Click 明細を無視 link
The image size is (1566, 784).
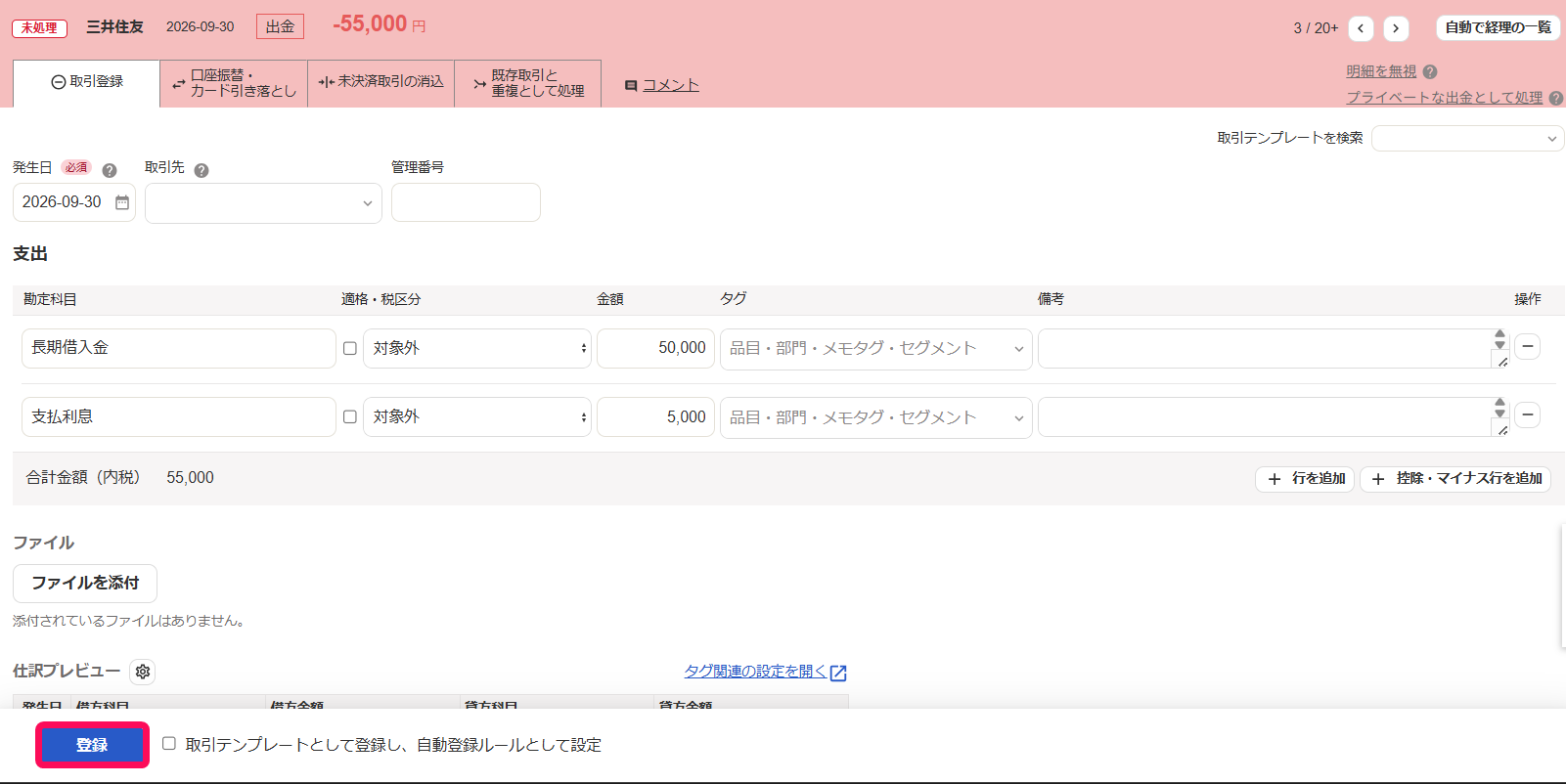tap(1381, 71)
